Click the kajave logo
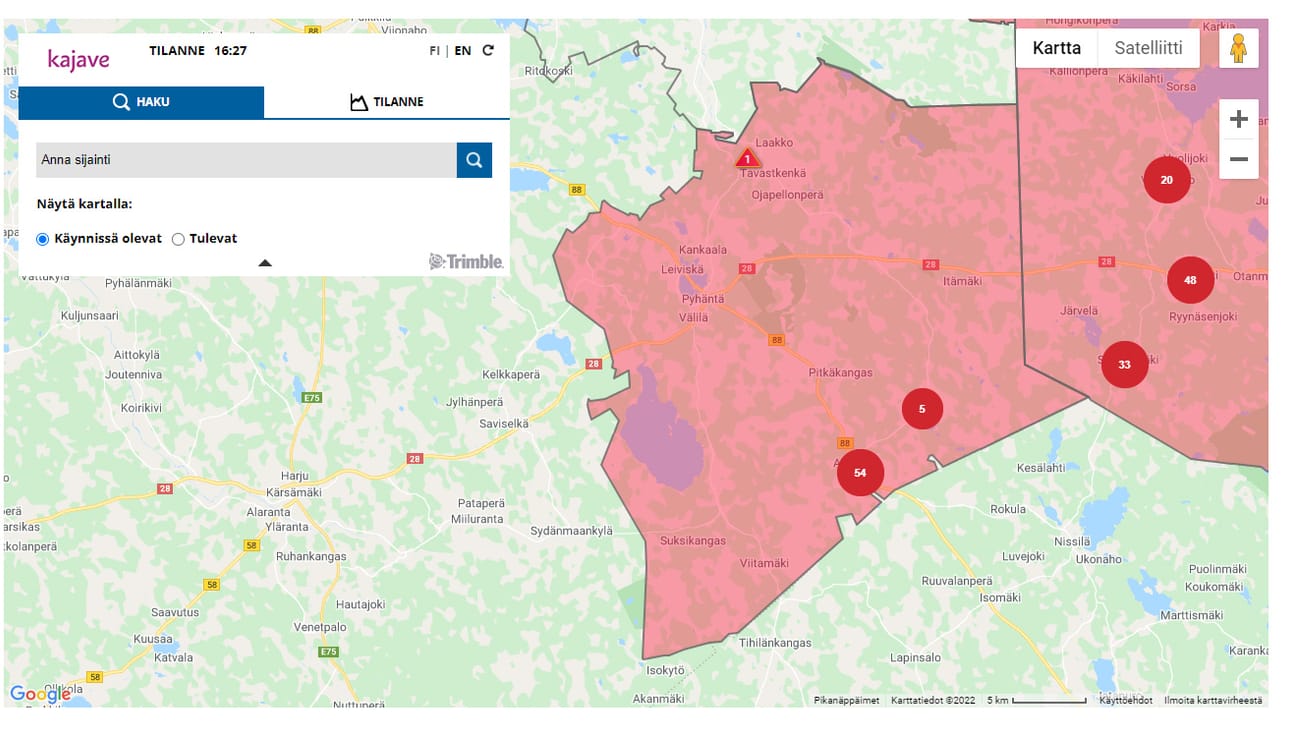The width and height of the screenshot is (1289, 739). tap(80, 60)
